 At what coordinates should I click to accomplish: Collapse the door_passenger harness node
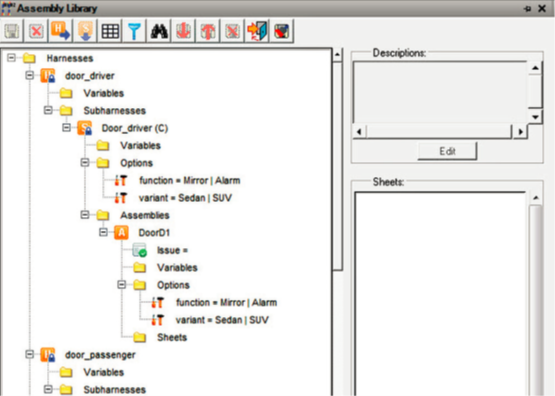30,354
